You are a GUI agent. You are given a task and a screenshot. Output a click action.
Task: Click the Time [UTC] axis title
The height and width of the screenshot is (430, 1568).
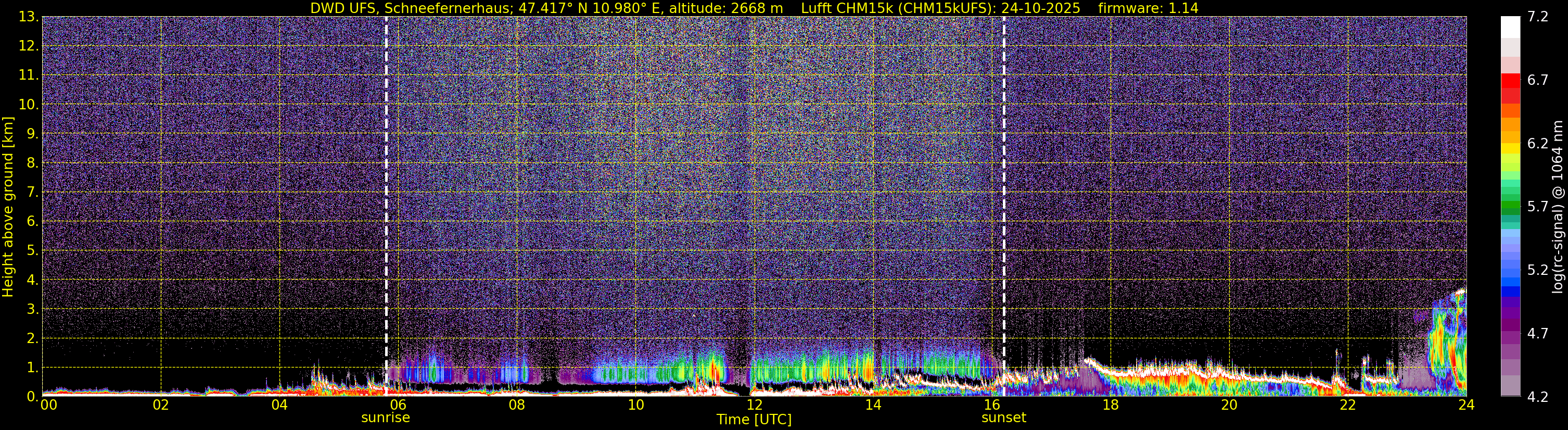[x=754, y=420]
